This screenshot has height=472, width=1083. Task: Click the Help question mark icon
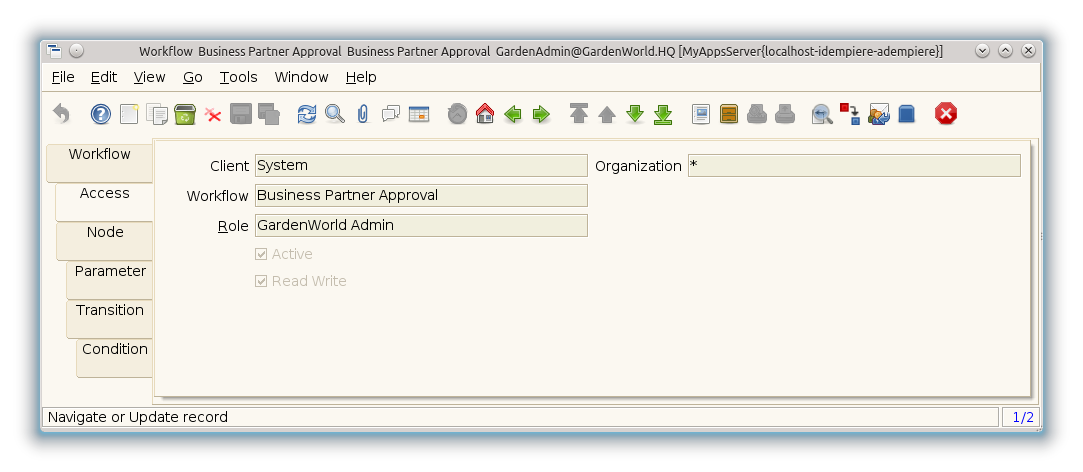coord(101,114)
